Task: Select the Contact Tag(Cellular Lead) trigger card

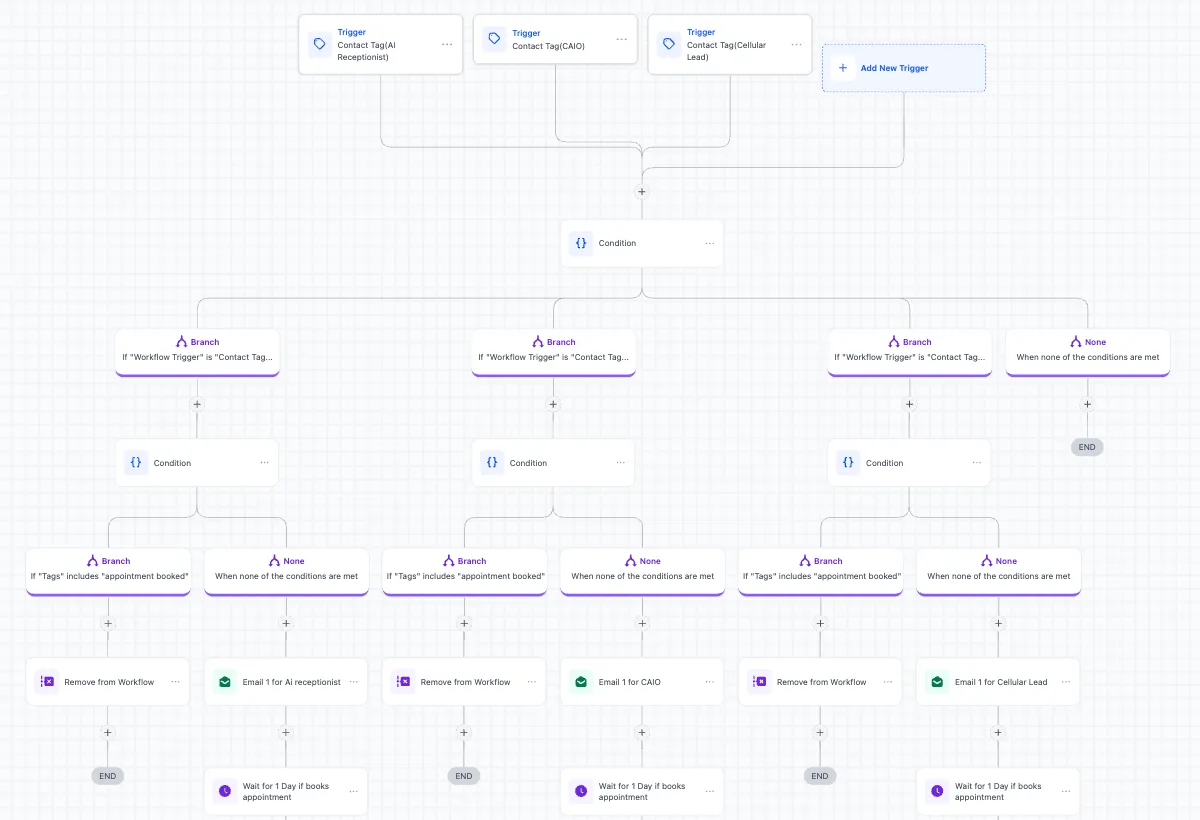Action: (x=730, y=44)
